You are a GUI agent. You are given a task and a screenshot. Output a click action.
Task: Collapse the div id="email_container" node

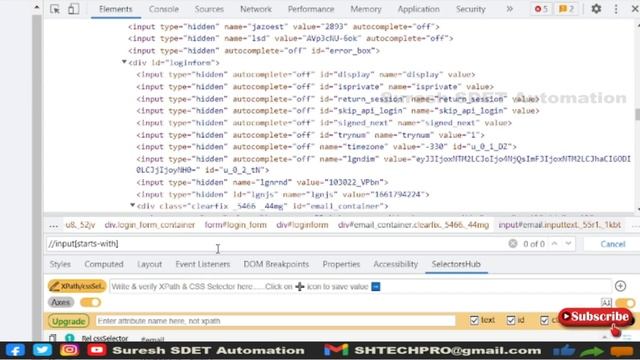pos(132,205)
